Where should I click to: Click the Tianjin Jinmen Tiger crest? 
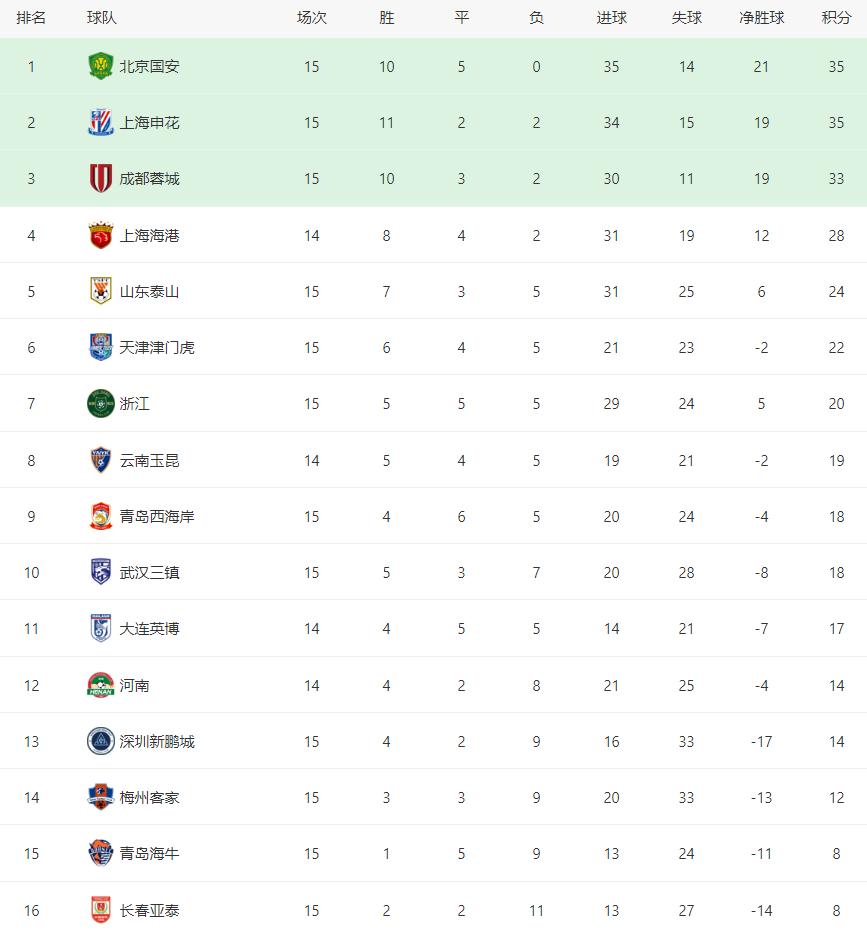(101, 347)
